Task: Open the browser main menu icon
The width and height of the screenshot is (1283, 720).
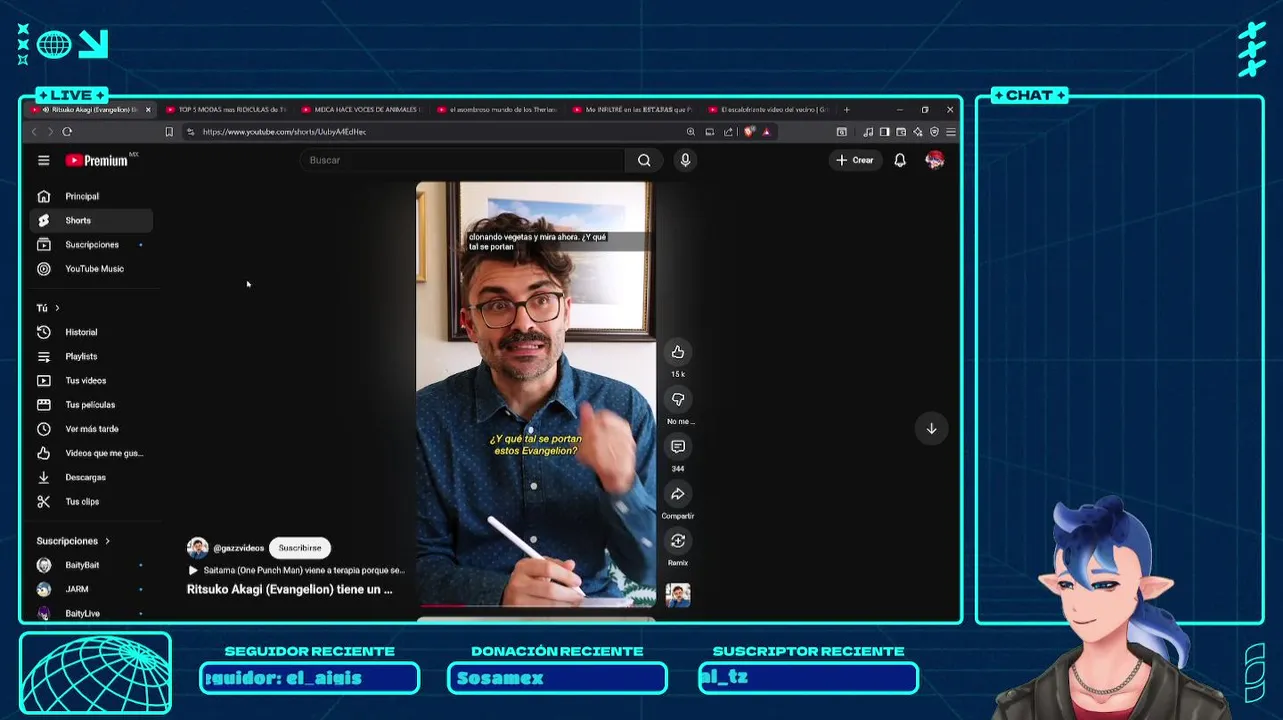Action: [951, 132]
